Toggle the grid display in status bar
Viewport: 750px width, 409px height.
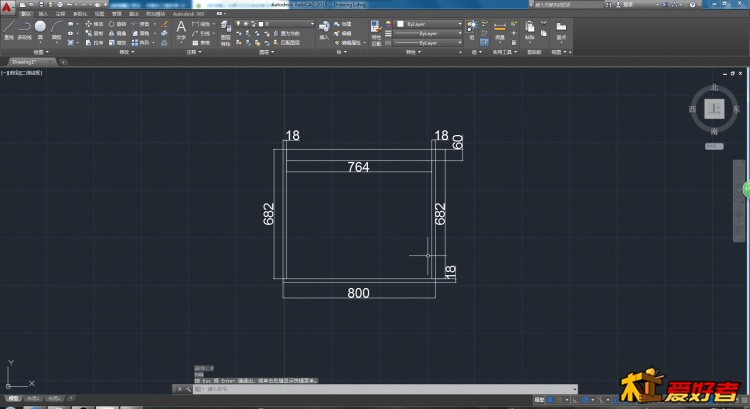point(550,399)
